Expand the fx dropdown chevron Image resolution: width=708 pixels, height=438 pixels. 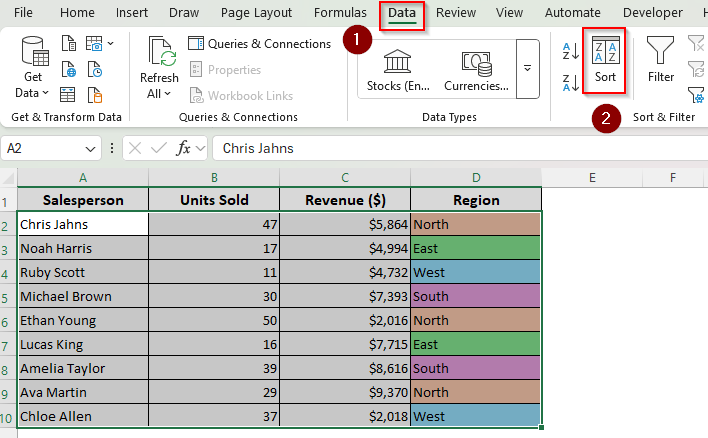click(x=200, y=148)
